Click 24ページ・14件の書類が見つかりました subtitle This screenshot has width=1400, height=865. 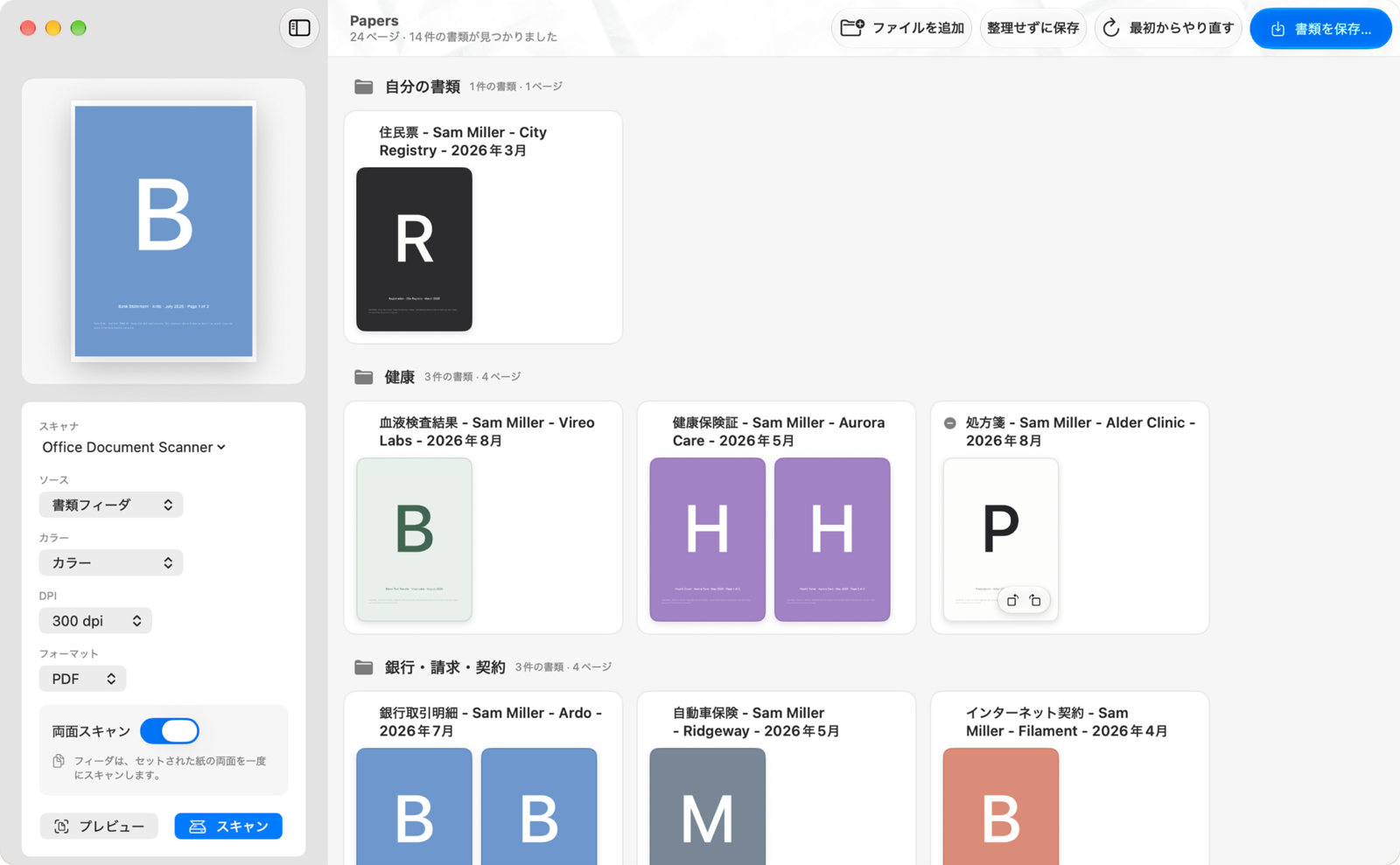[453, 37]
